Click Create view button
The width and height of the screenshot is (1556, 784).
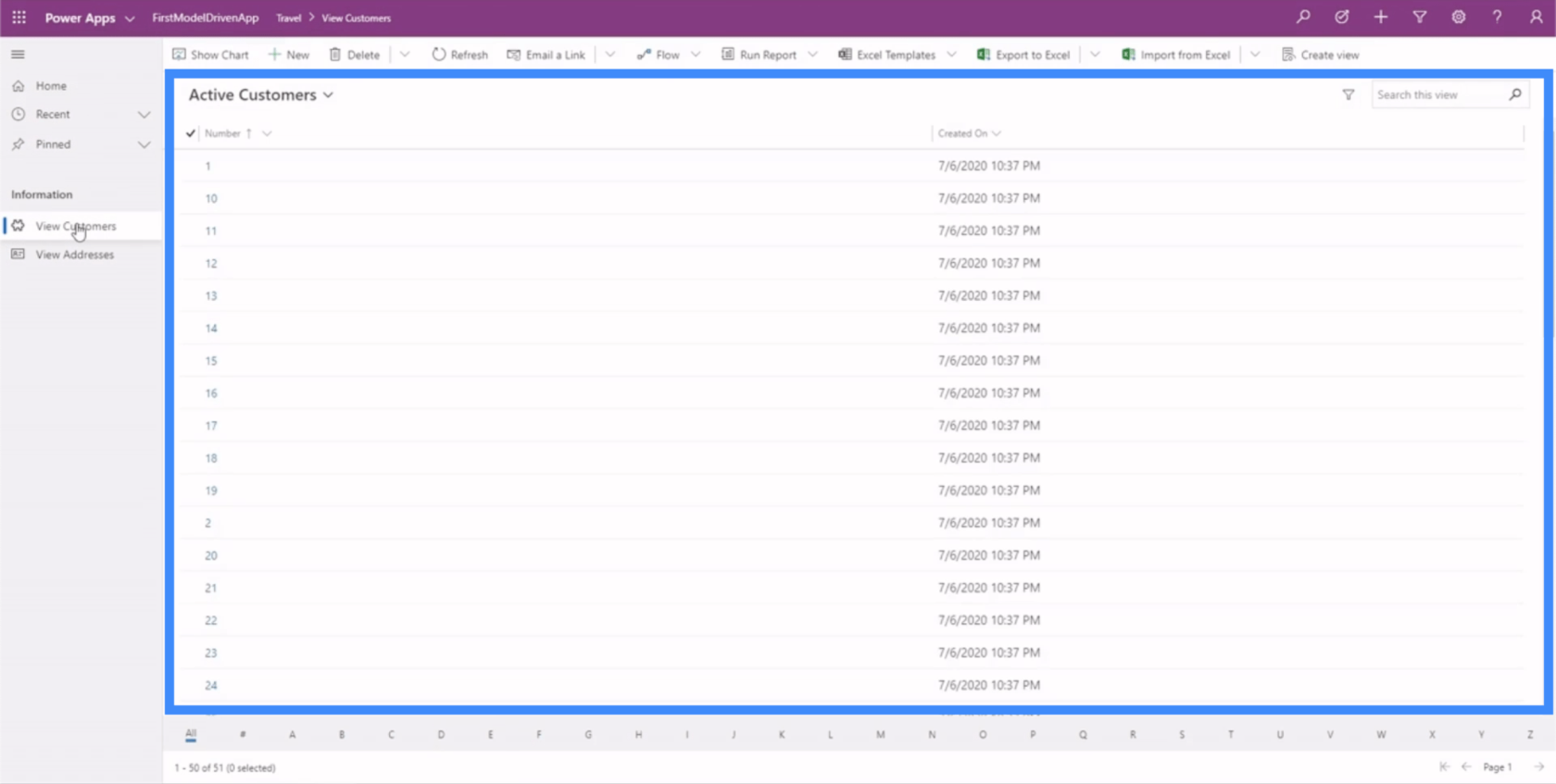click(1320, 55)
